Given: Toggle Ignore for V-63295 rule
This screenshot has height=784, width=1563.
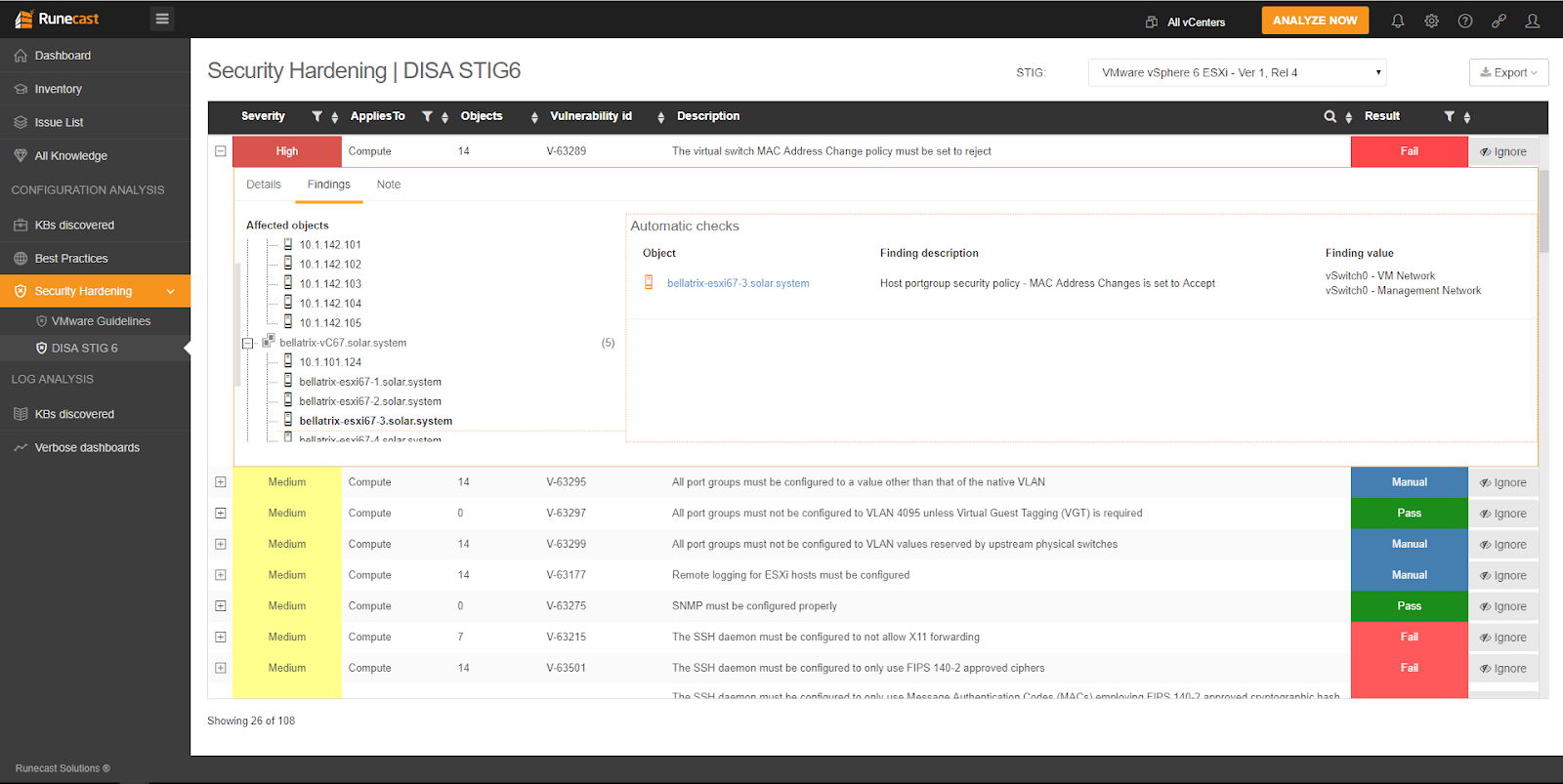Looking at the screenshot, I should click(x=1503, y=482).
